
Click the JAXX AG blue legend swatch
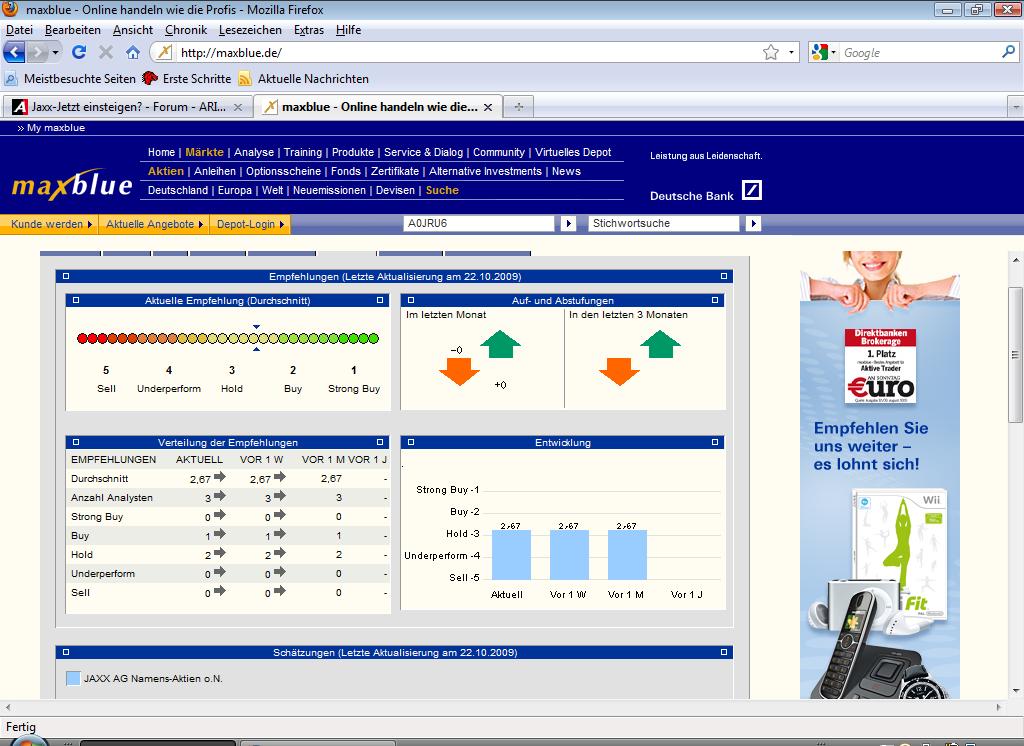[73, 679]
